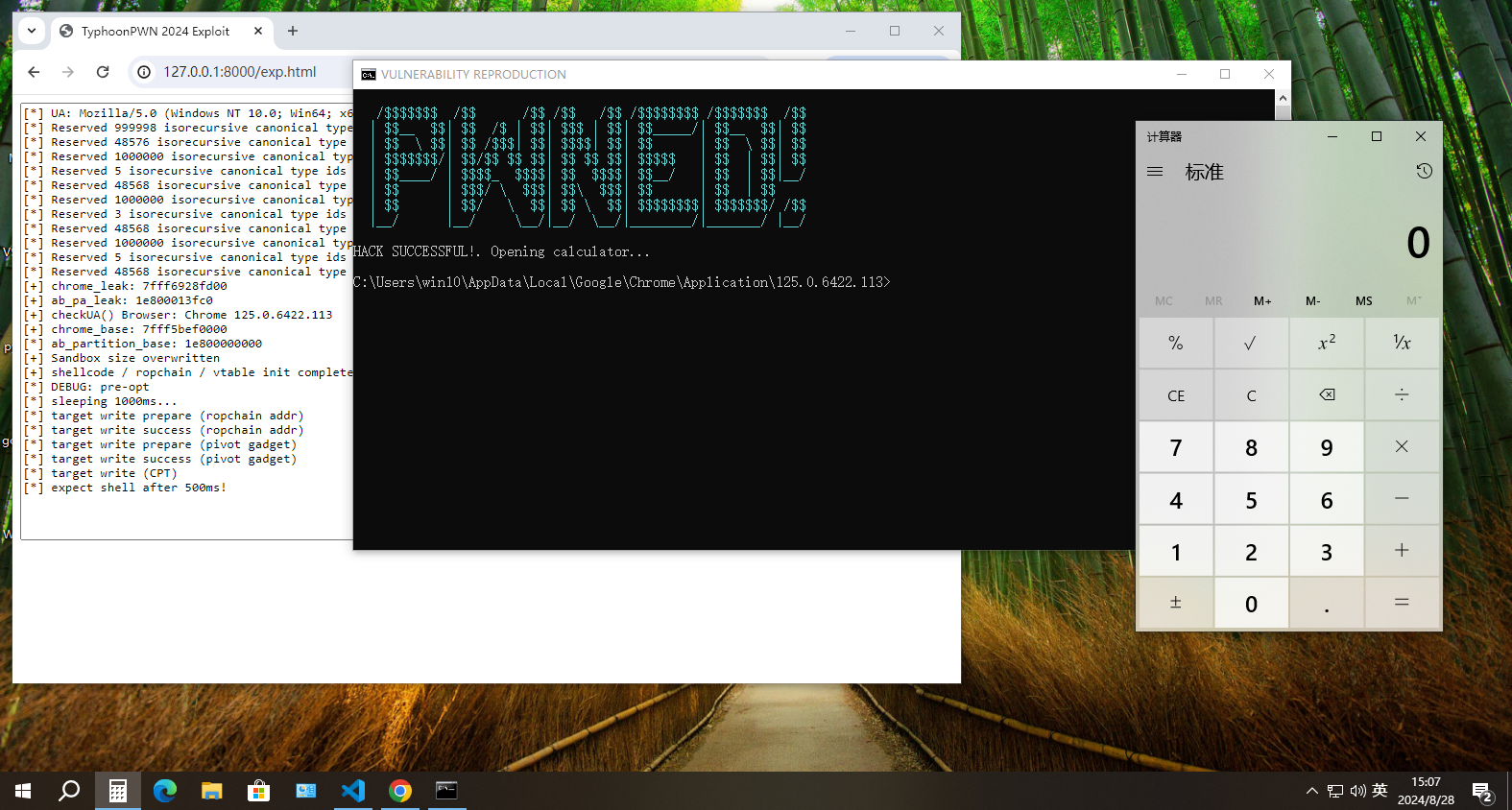Expand Chrome tab search dropdown
1512x810 pixels.
coord(32,31)
